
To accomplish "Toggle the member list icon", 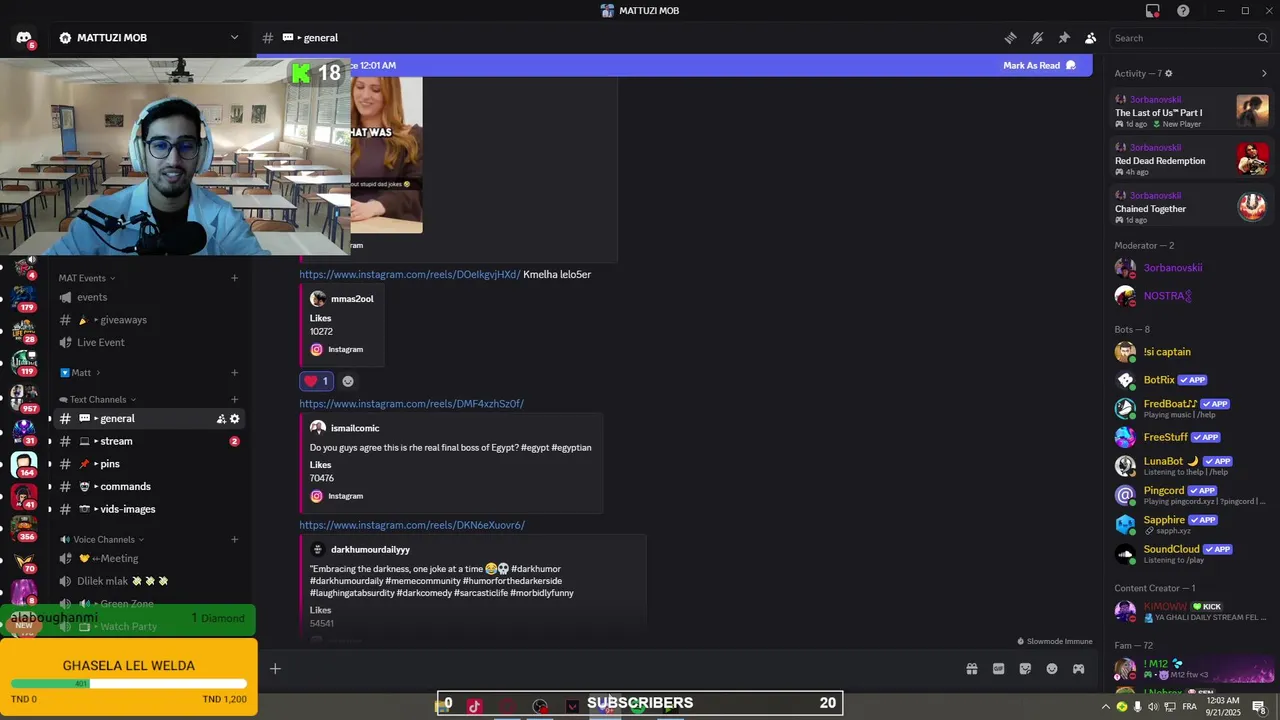I will (1090, 38).
